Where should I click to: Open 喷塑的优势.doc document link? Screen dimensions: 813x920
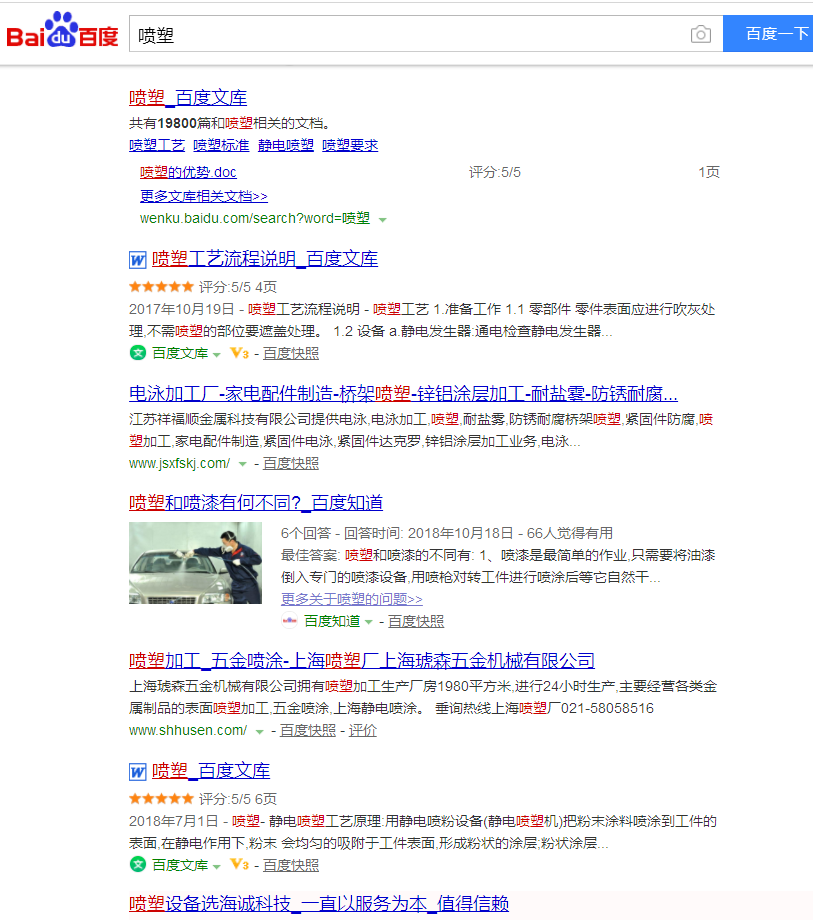tap(188, 172)
